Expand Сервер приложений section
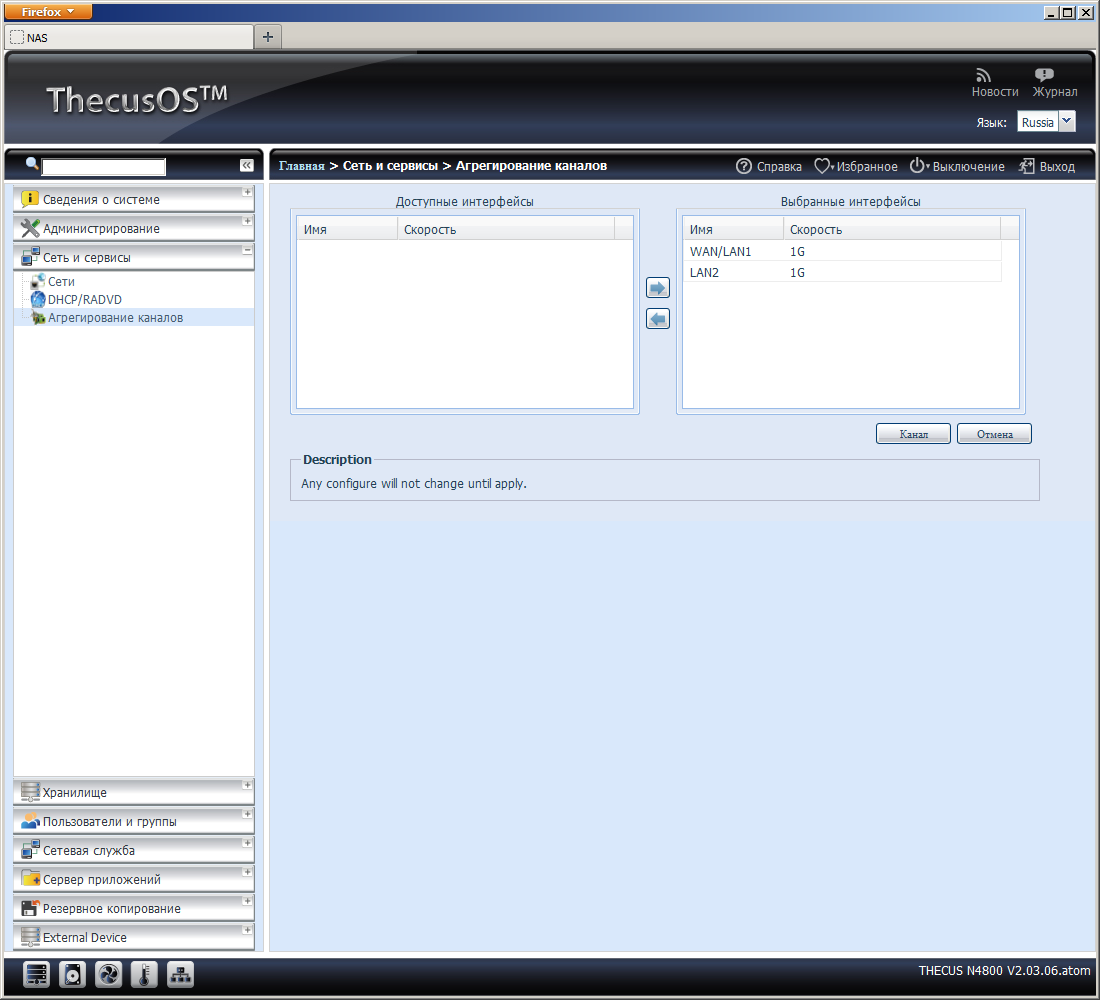1100x1000 pixels. point(134,879)
